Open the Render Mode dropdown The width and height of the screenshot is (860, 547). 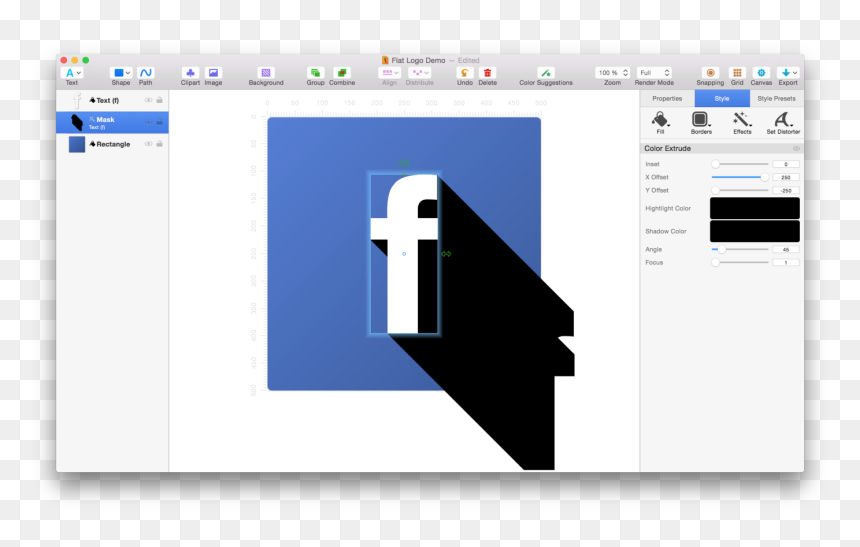click(x=654, y=72)
